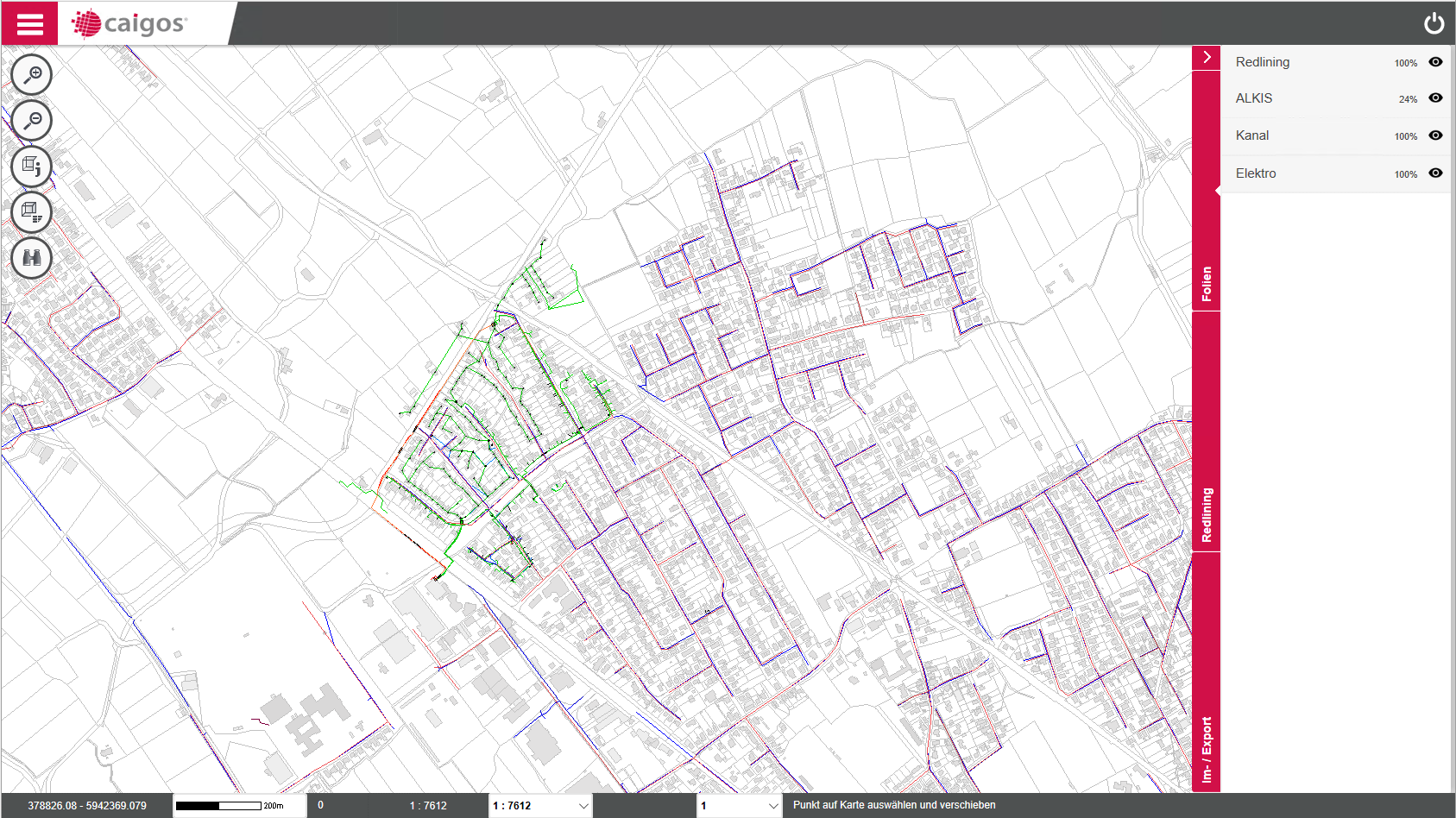The image size is (1456, 818).
Task: Hide the Elektro layer
Action: (1435, 173)
